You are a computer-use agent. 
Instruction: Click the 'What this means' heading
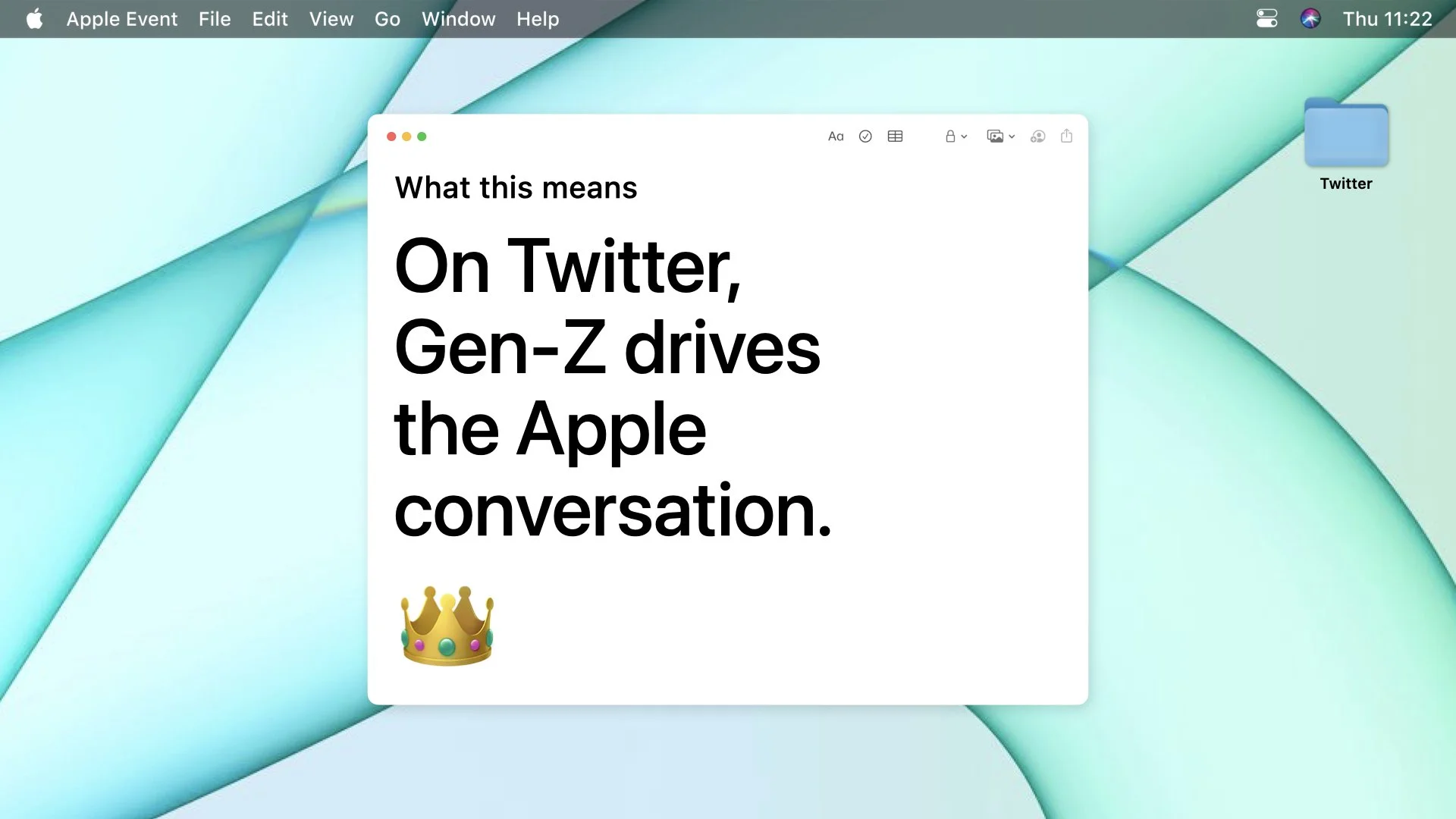[x=516, y=188]
